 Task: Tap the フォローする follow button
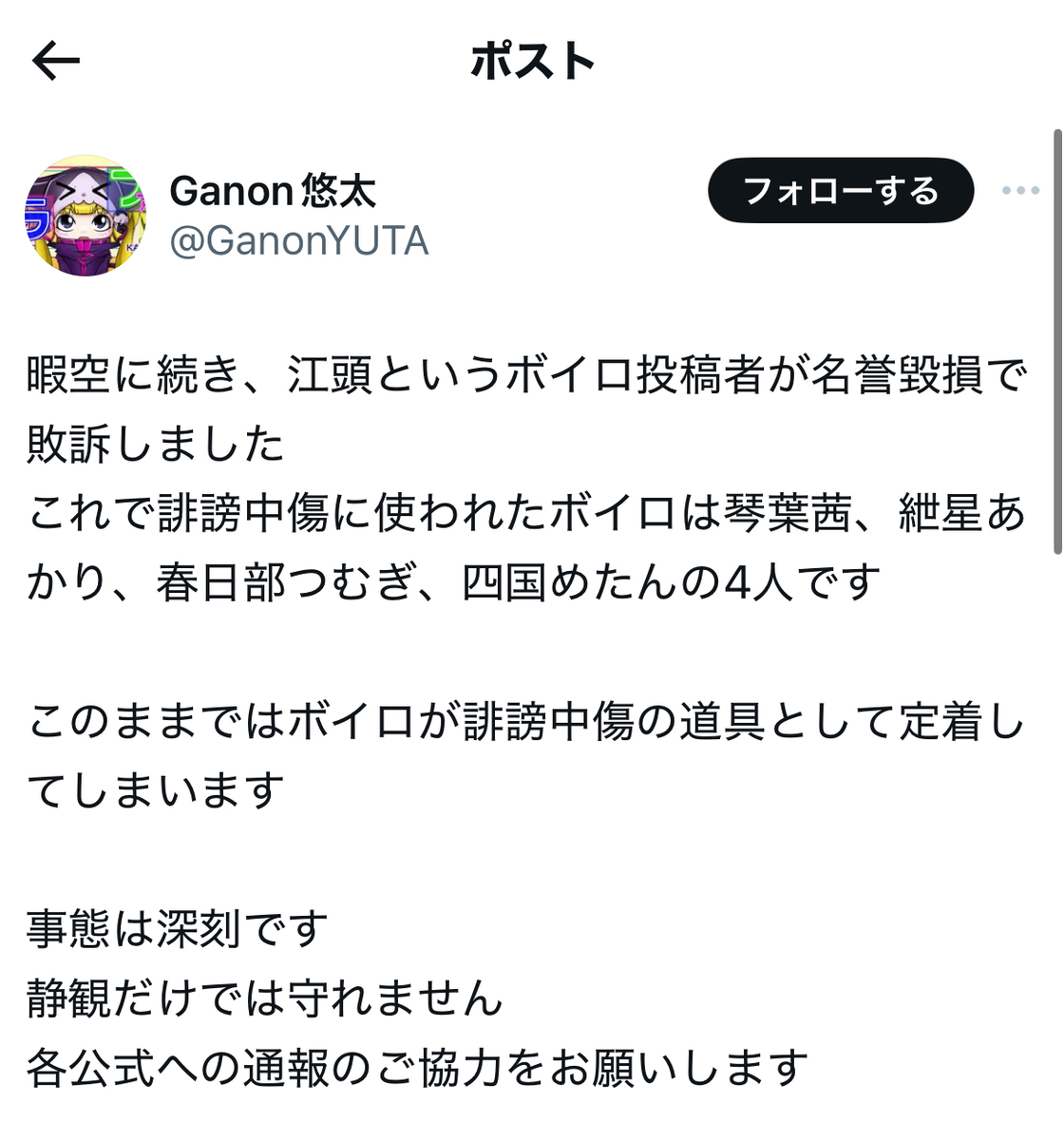tap(841, 191)
